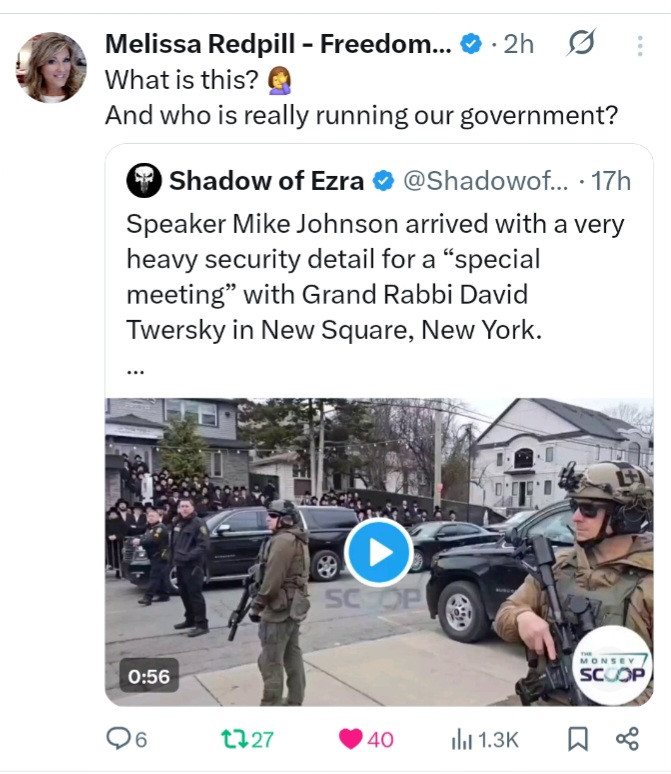Screen dimensions: 671x774
Task: Open Shadow of Ezra's skull avatar
Action: [x=144, y=181]
